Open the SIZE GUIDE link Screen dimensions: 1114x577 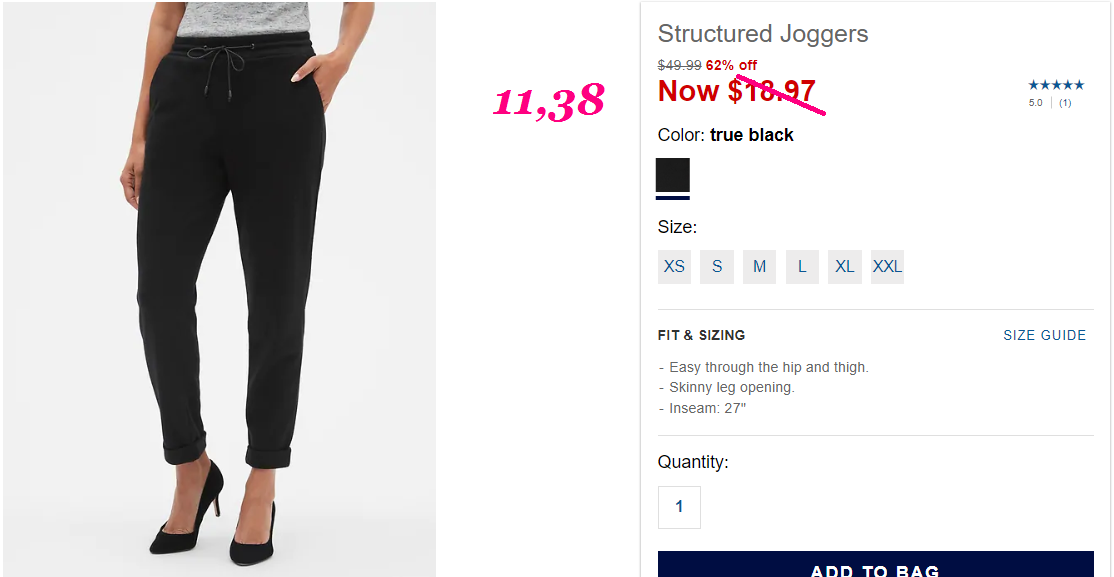[x=1044, y=335]
